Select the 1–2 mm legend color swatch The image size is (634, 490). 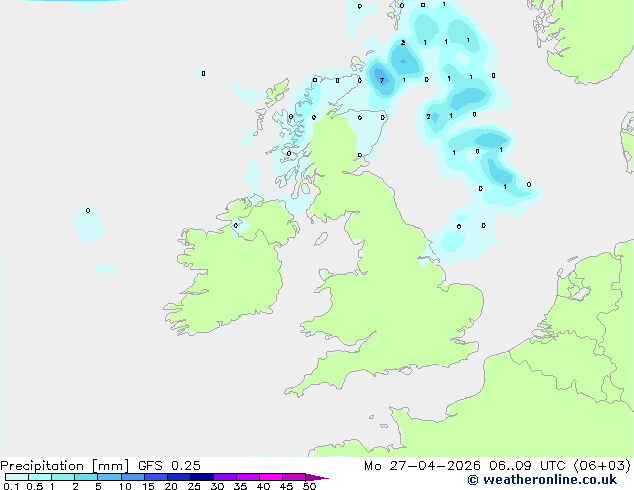point(63,477)
